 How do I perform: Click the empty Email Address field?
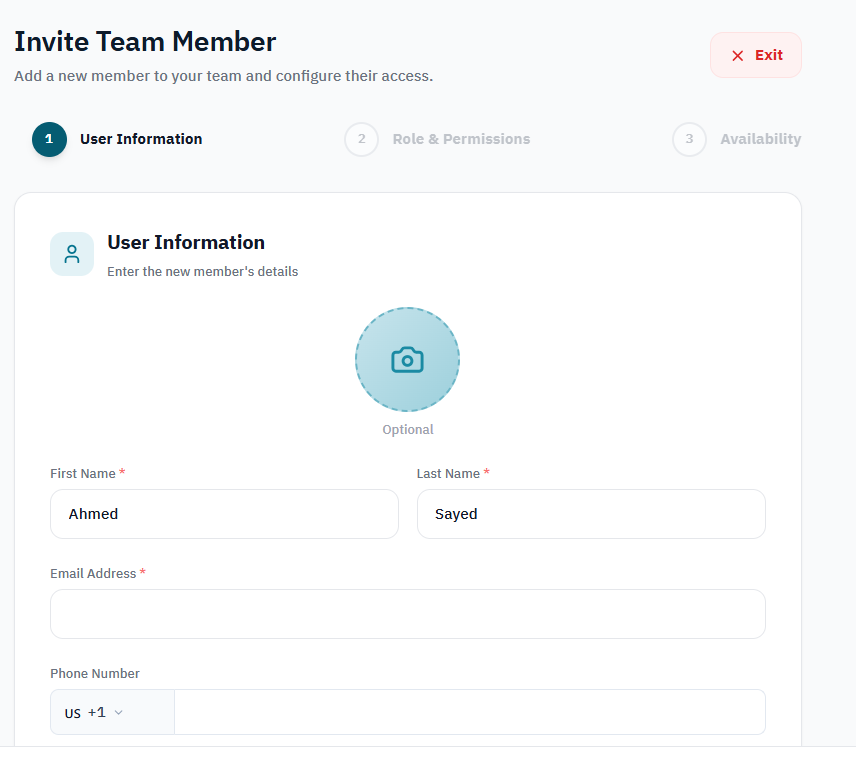408,614
